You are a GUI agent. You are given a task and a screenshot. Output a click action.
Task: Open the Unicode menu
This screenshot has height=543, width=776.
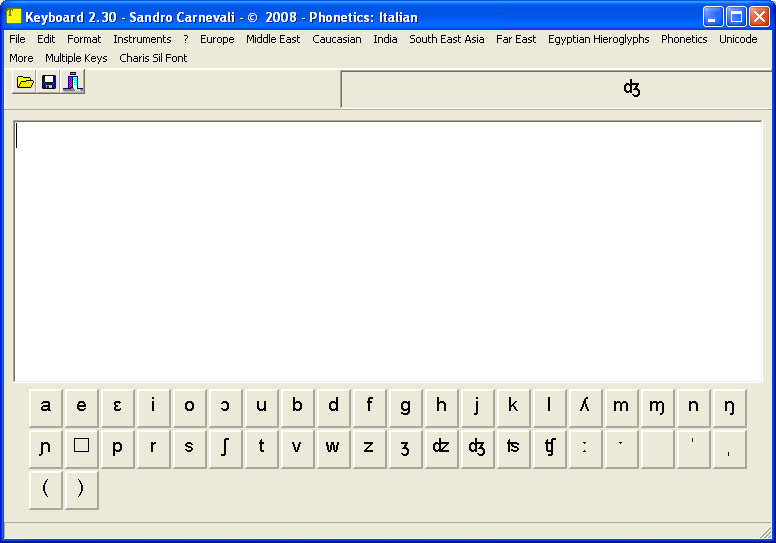tap(738, 39)
